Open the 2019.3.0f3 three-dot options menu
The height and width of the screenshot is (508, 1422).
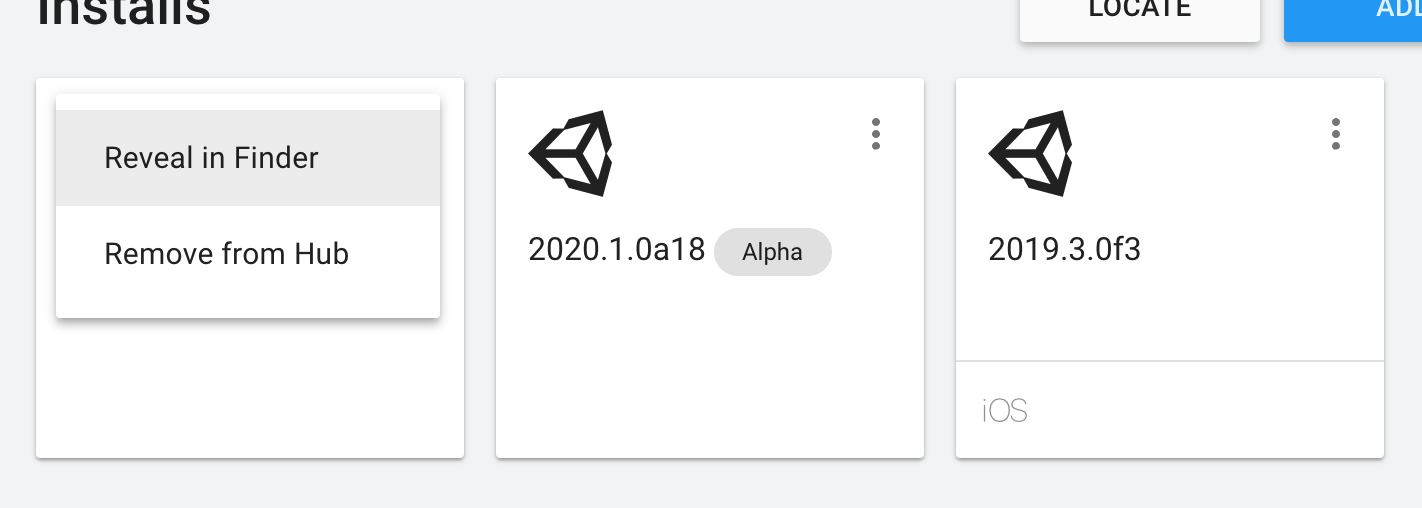1335,134
